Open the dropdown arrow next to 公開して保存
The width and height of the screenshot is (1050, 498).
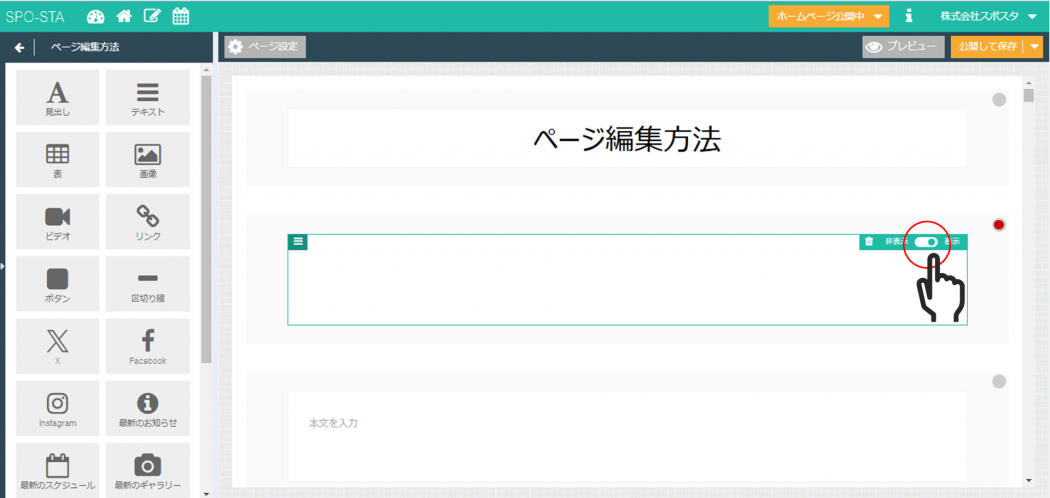[x=1035, y=47]
